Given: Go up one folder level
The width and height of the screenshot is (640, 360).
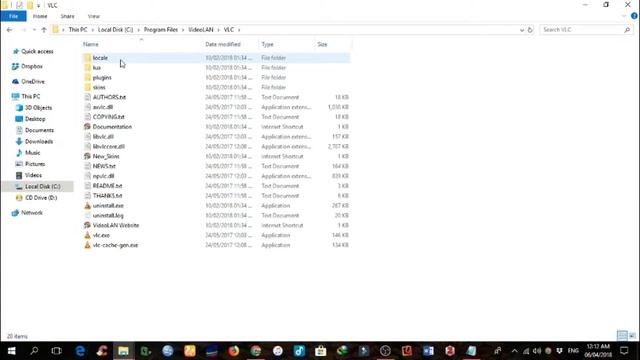Looking at the screenshot, I should point(44,30).
